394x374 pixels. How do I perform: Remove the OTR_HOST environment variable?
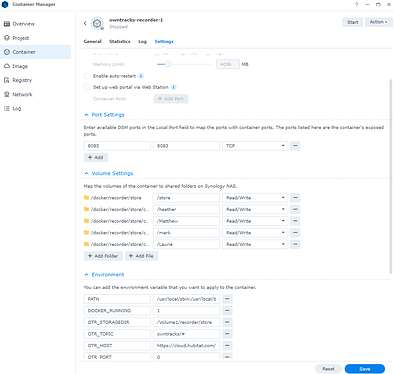pos(227,346)
